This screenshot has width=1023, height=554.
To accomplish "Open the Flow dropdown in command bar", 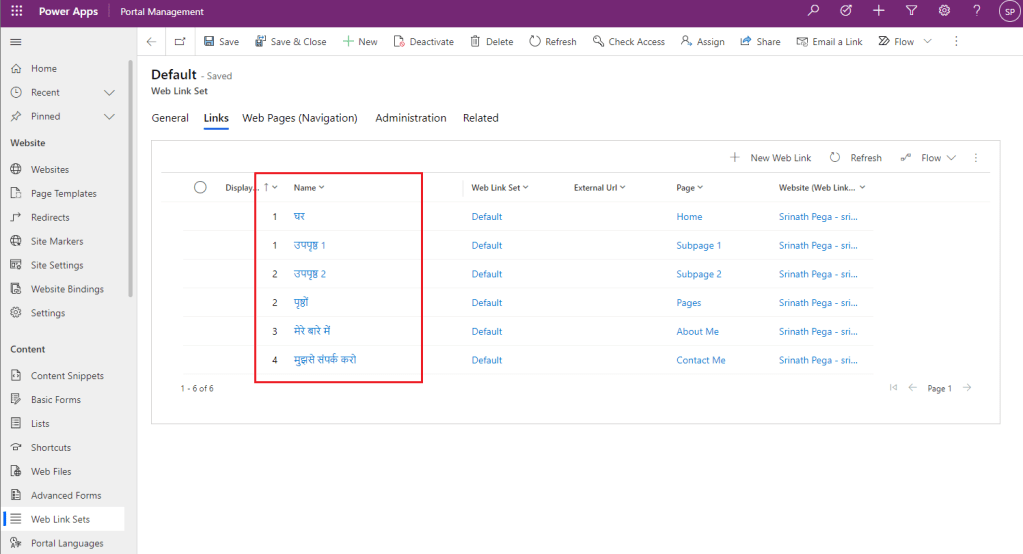I will pyautogui.click(x=905, y=42).
